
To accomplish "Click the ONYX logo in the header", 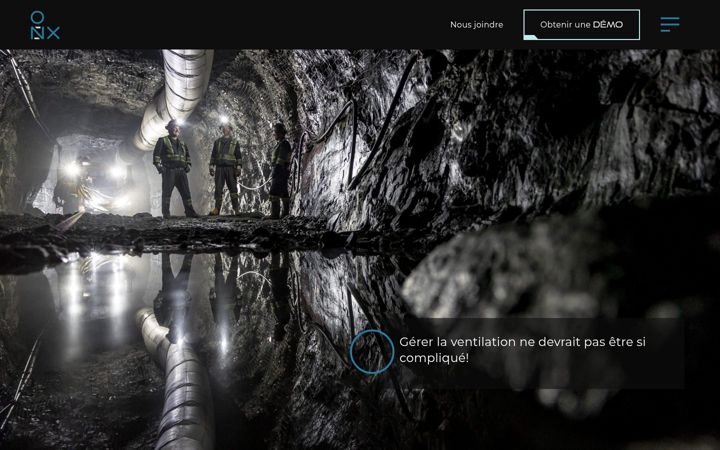I will tap(45, 25).
